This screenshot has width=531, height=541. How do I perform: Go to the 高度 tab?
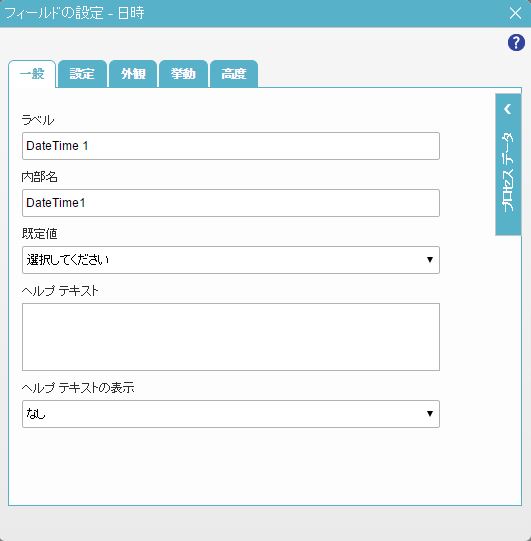[x=234, y=74]
